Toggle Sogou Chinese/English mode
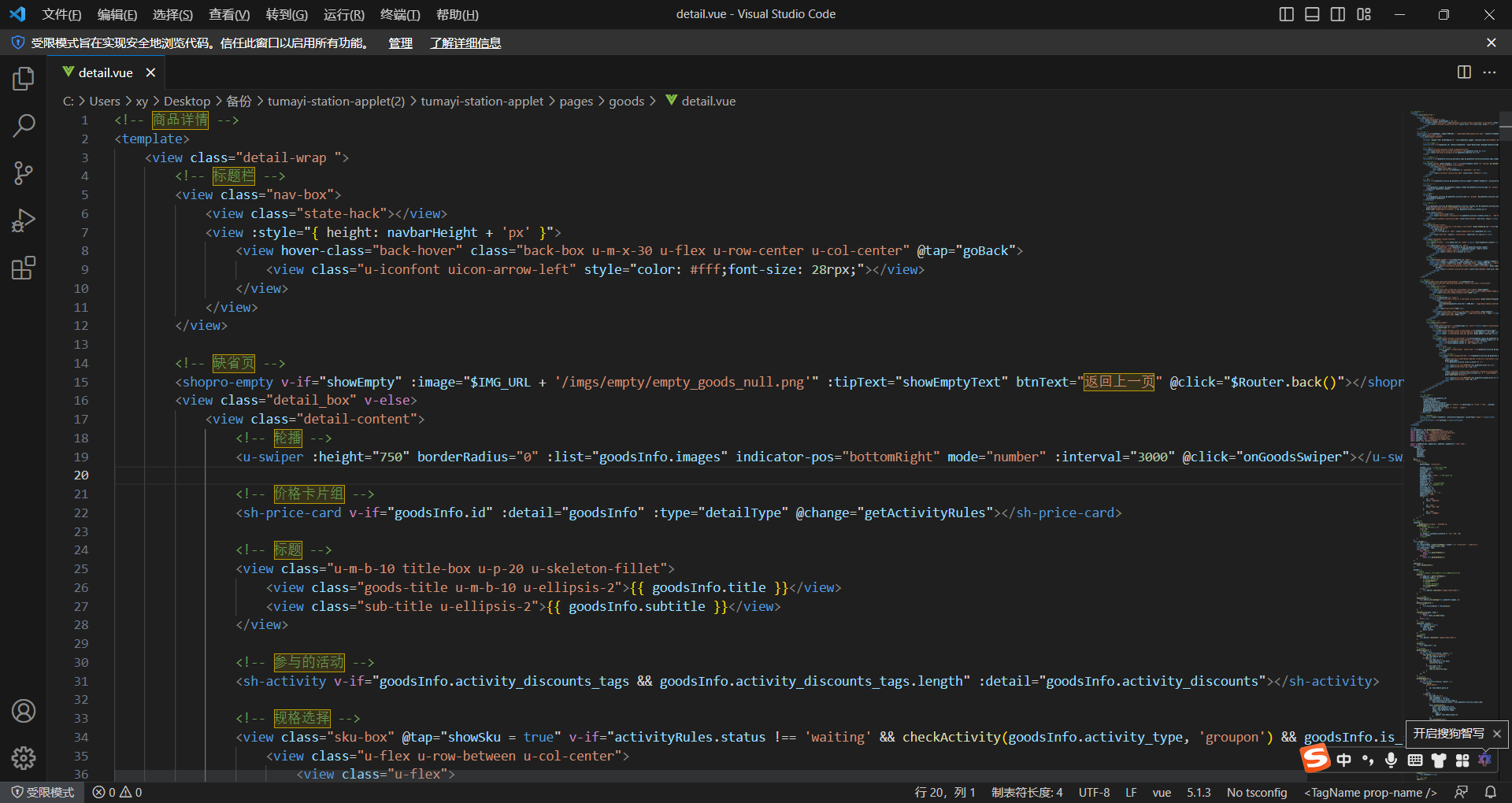Image resolution: width=1512 pixels, height=803 pixels. click(x=1344, y=760)
